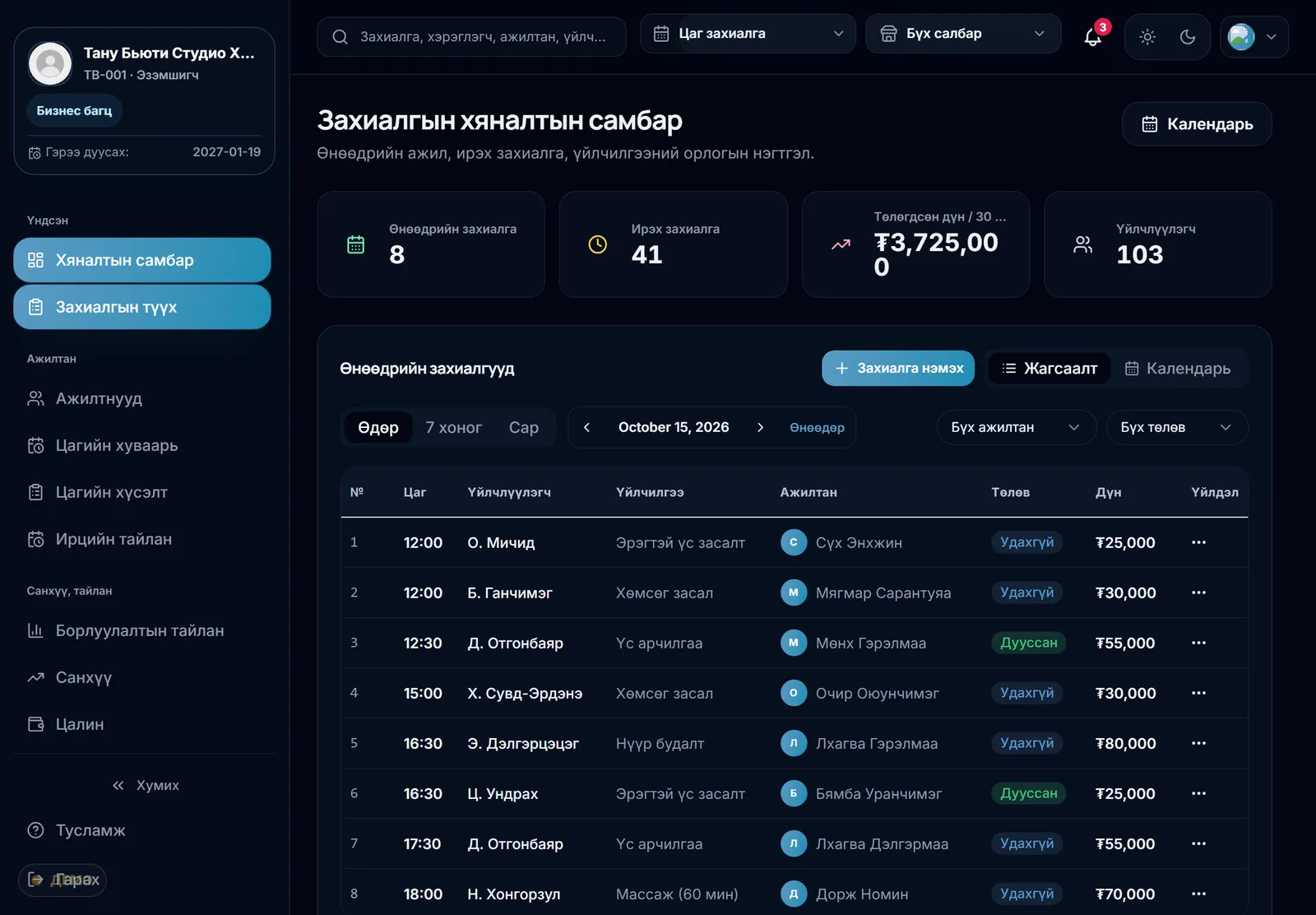Click Сүх Энхжин staff avatar
The image size is (1316, 915).
[x=794, y=542]
